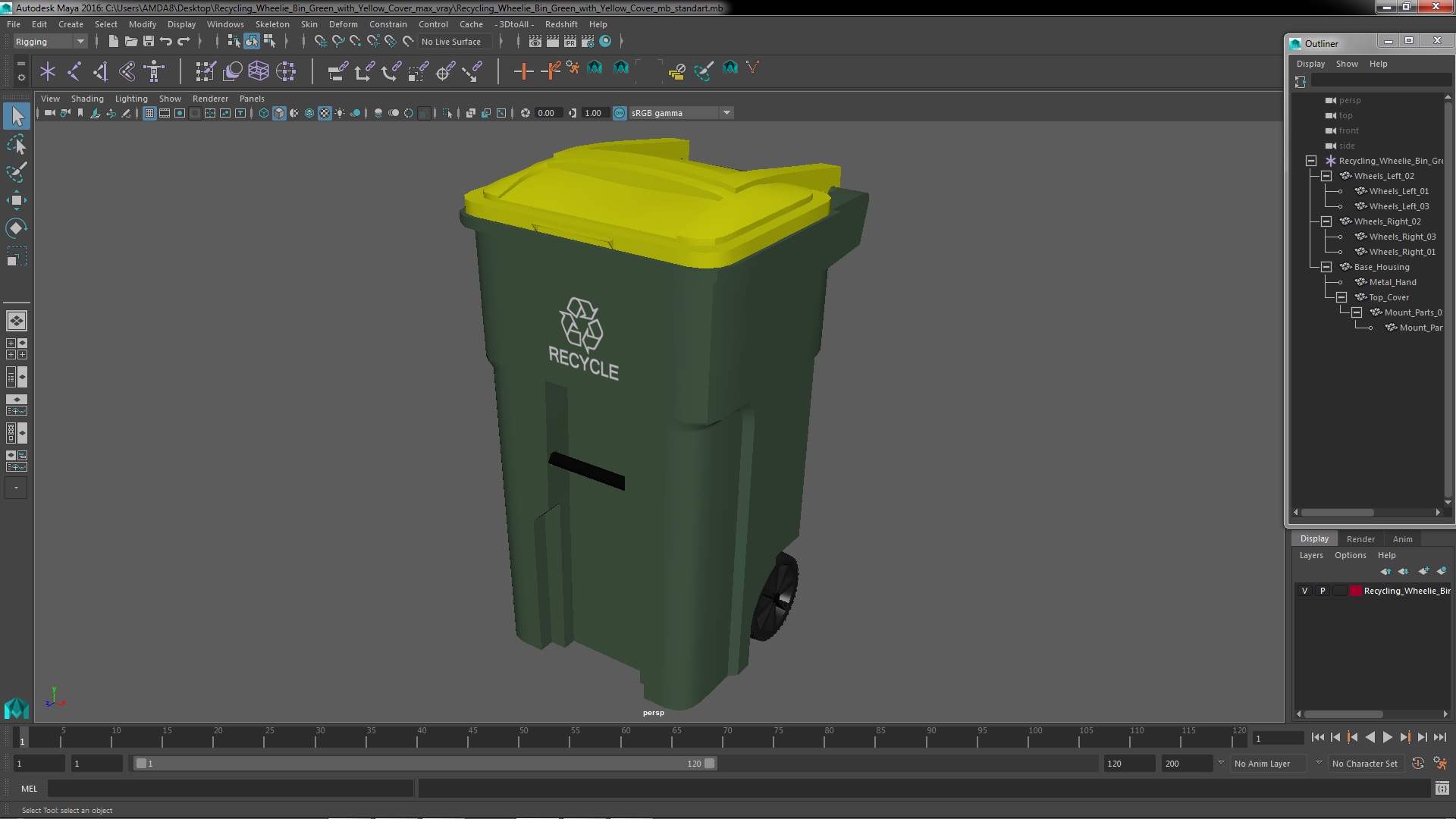Click the Undo arrow icon

(x=166, y=41)
